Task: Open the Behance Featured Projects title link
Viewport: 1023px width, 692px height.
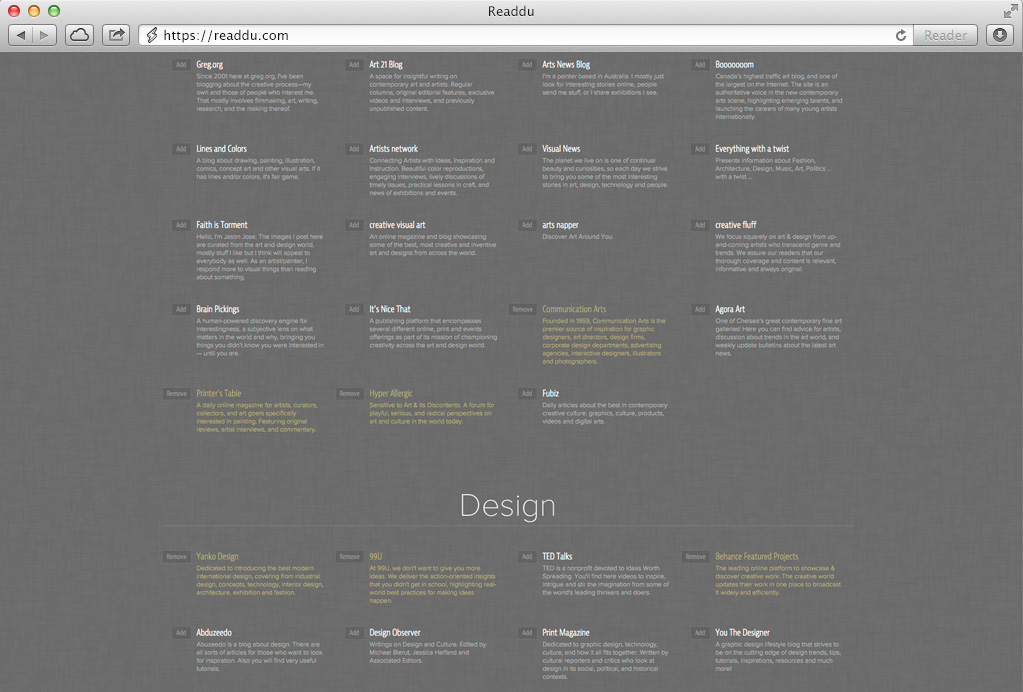Action: [x=757, y=556]
